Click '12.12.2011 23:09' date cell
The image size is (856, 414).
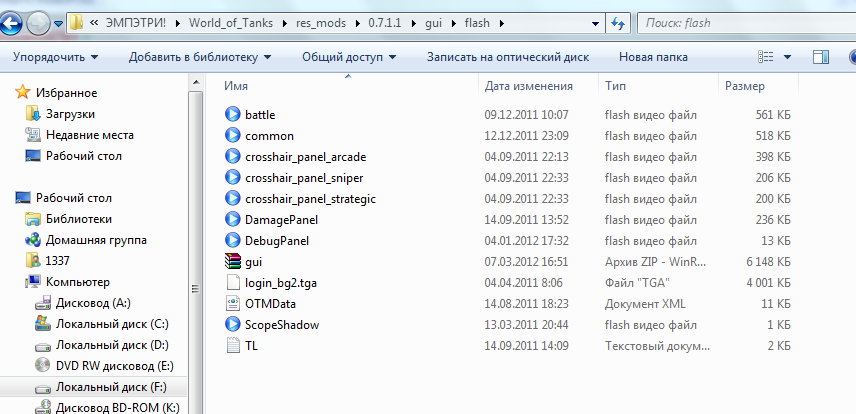[x=526, y=136]
